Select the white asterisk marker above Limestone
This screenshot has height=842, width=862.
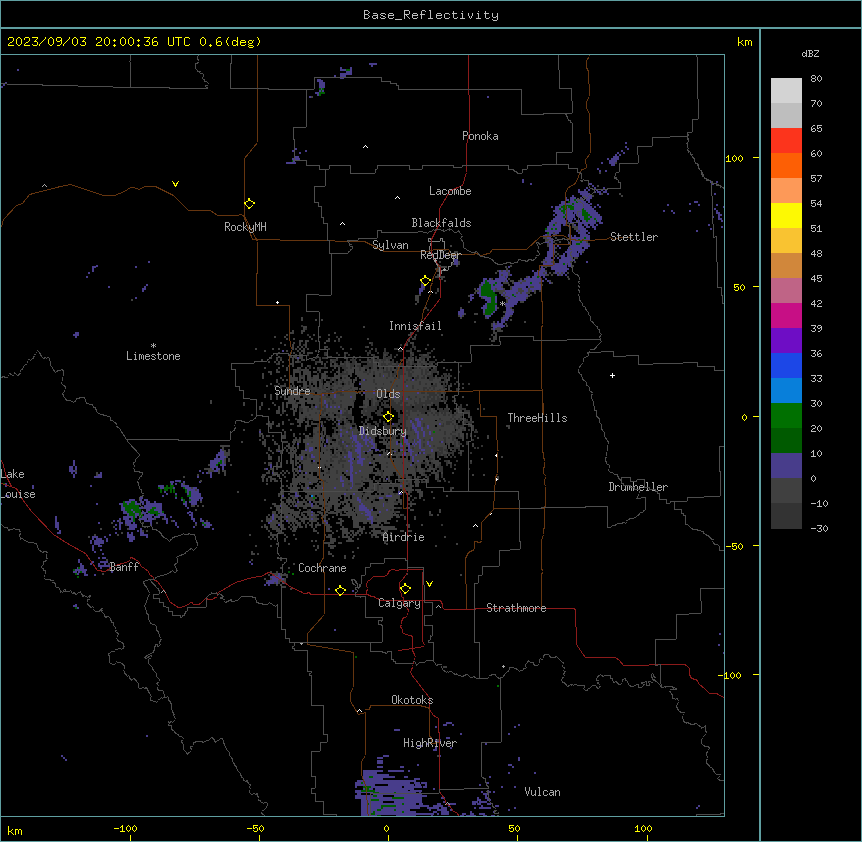tap(153, 346)
